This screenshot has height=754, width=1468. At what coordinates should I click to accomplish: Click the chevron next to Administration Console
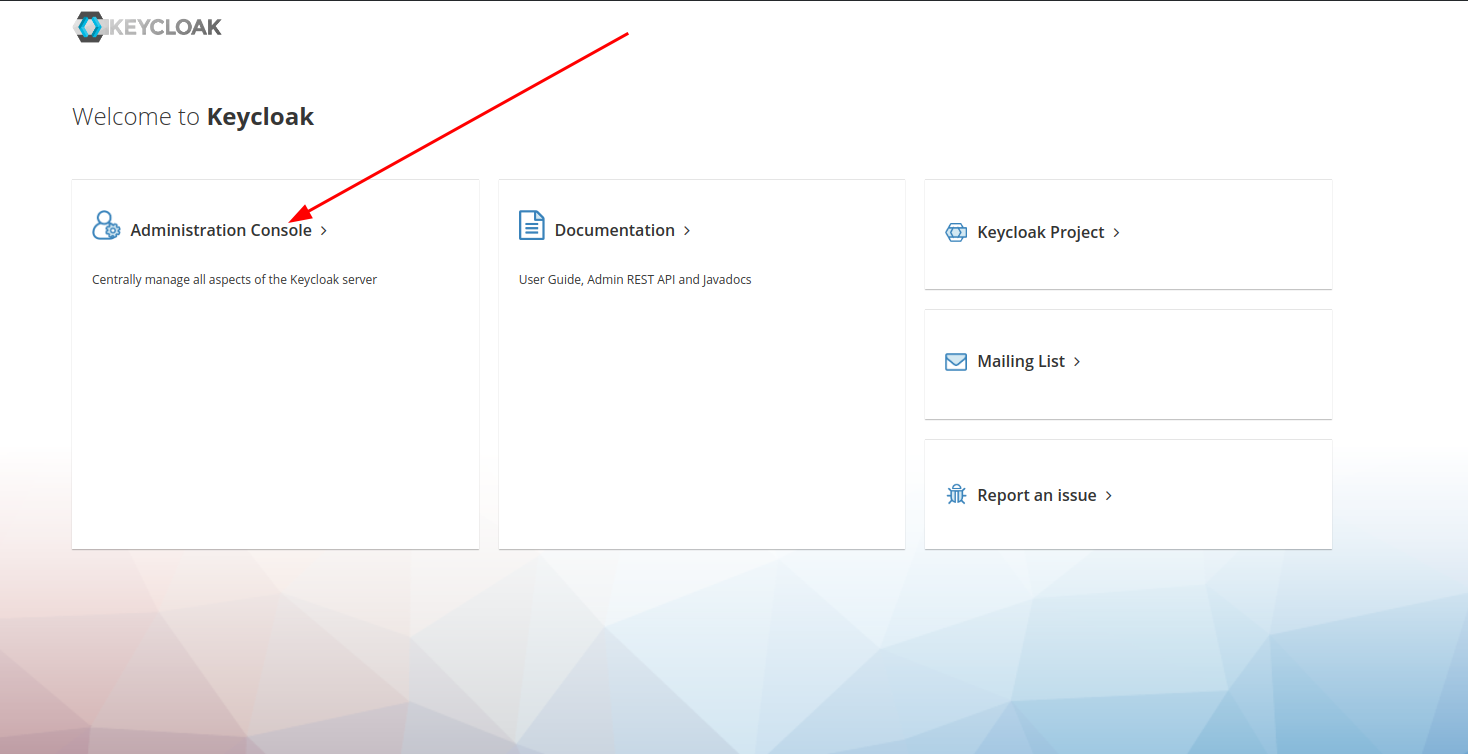[x=324, y=231]
